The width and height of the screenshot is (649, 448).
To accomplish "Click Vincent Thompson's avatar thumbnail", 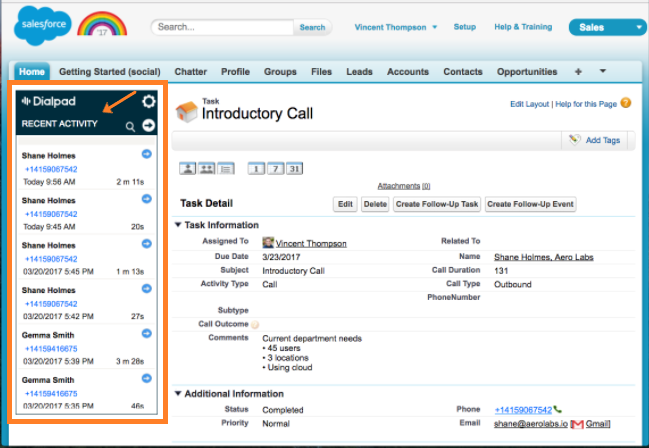I will coord(268,243).
